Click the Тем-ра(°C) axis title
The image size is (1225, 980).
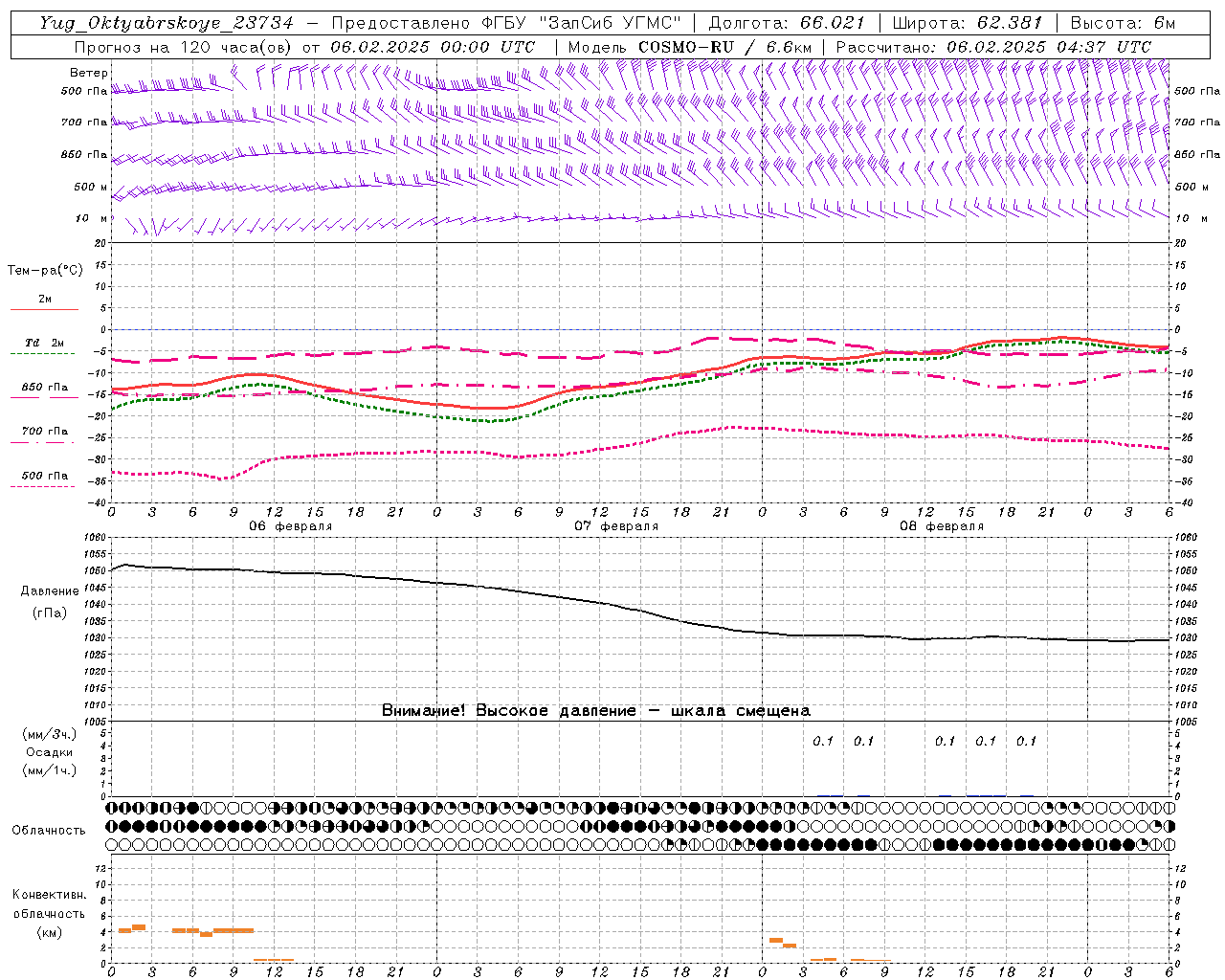(45, 271)
